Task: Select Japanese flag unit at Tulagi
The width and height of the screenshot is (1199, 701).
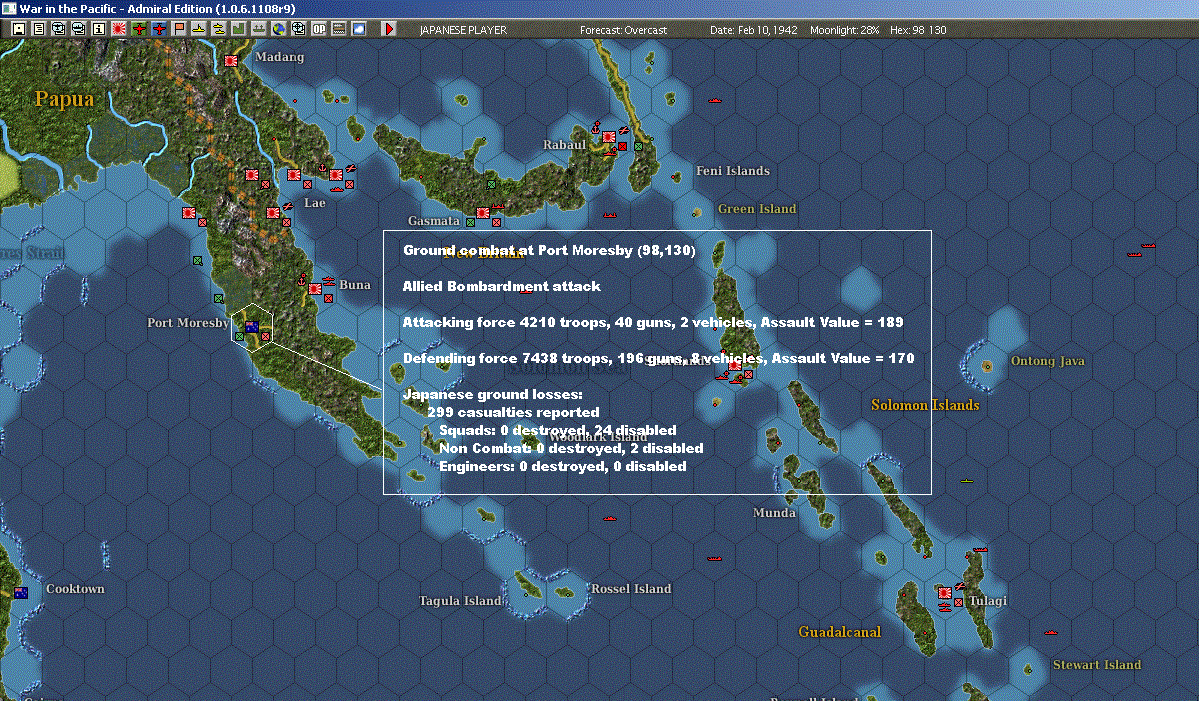Action: (x=944, y=592)
